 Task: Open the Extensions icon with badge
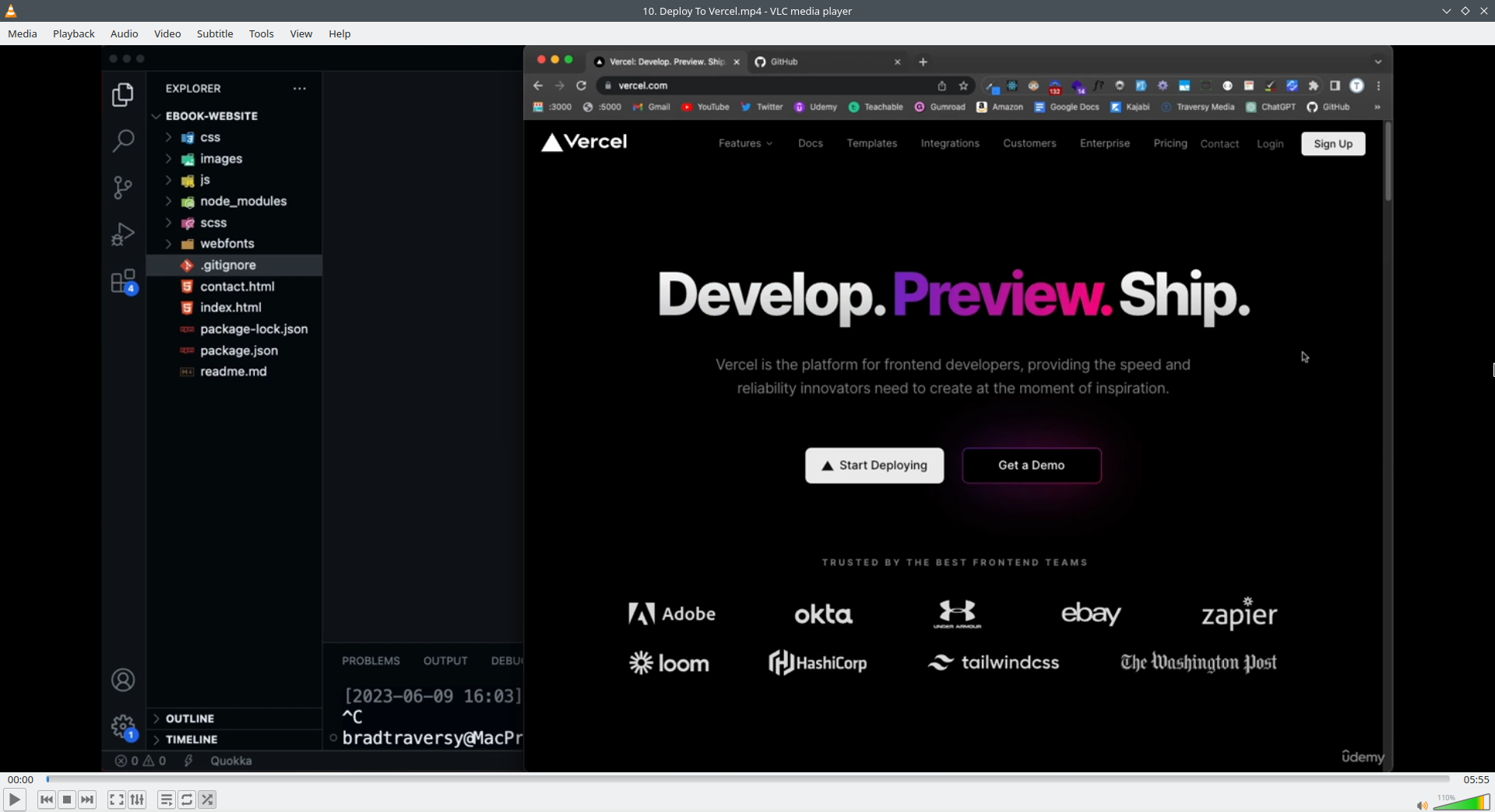(x=123, y=281)
